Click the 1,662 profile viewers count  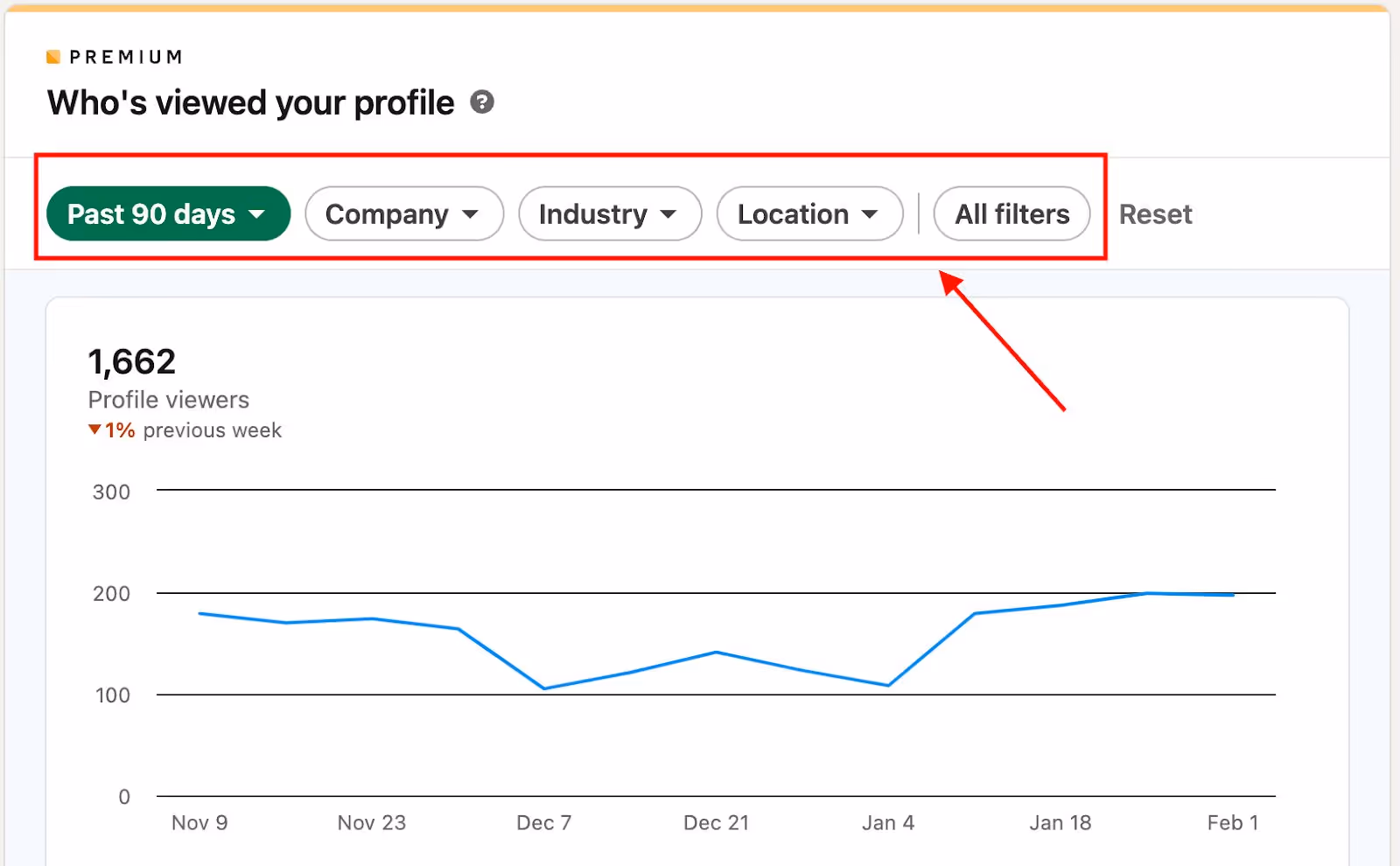click(131, 360)
